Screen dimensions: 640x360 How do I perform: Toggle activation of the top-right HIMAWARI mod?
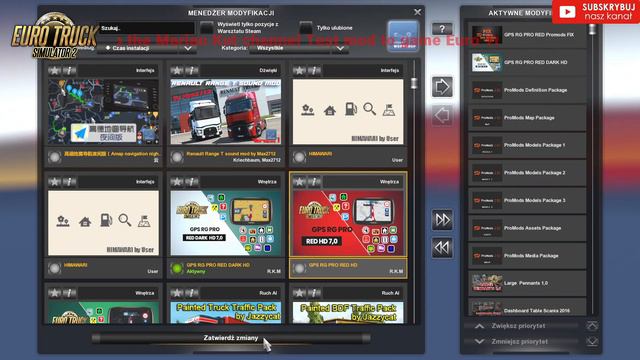299,157
